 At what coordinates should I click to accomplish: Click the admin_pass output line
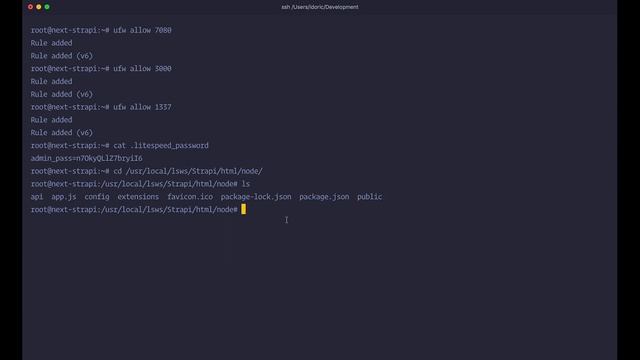coord(87,158)
